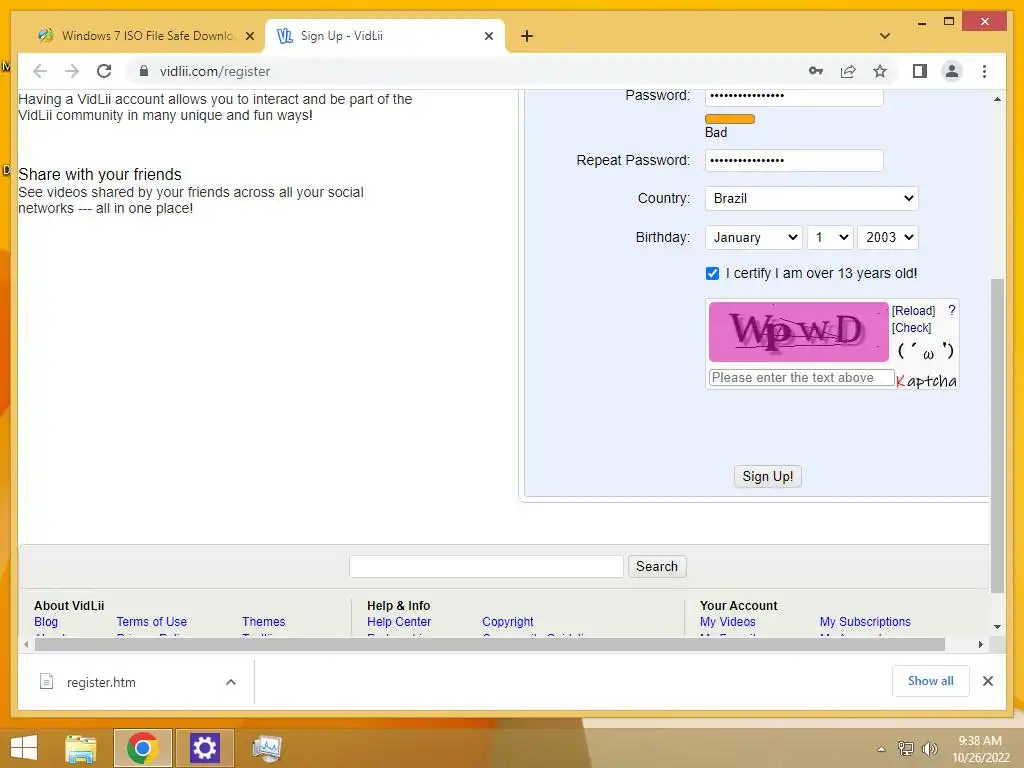Click the footer Search button
The image size is (1024, 768).
[x=657, y=566]
